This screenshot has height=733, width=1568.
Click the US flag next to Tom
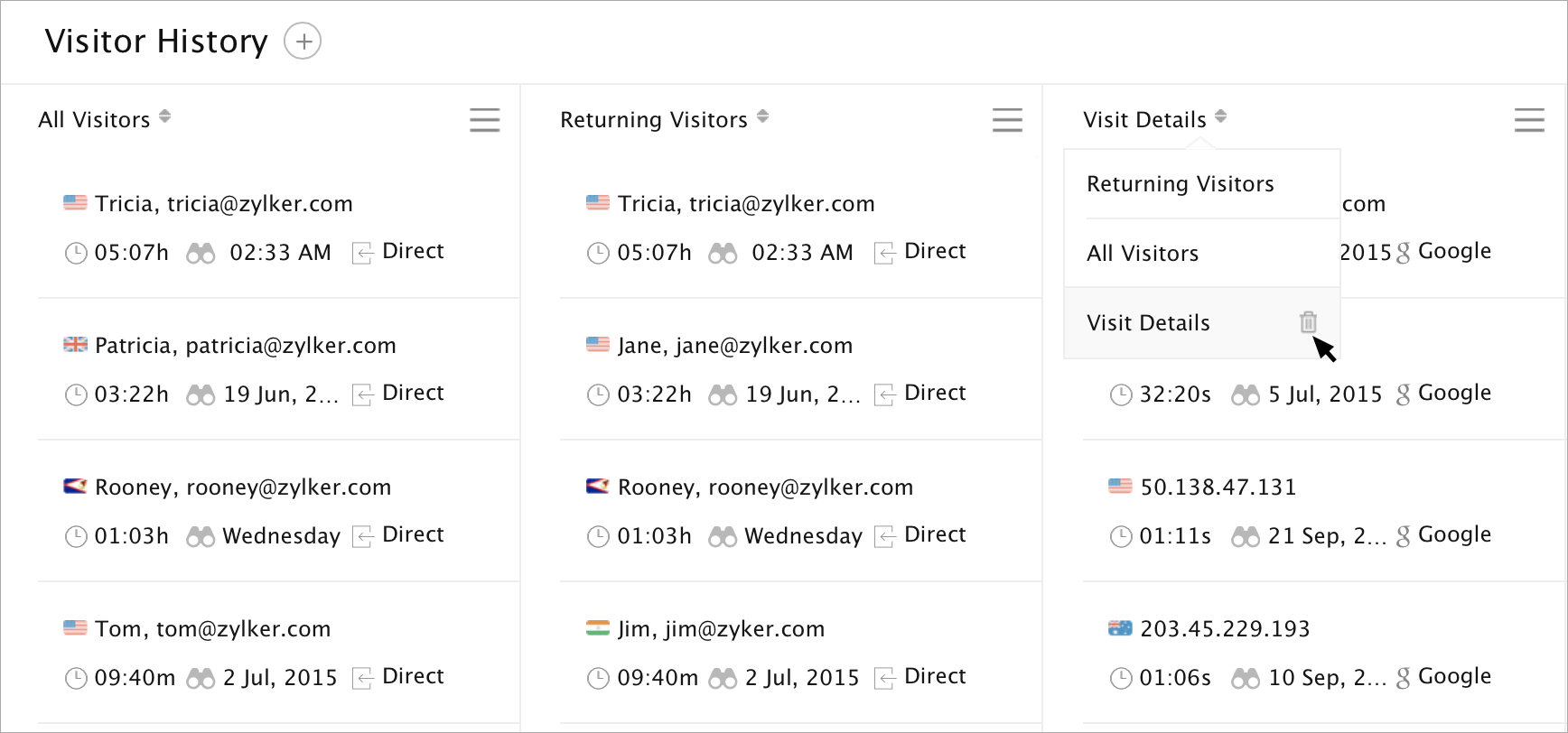click(x=75, y=628)
